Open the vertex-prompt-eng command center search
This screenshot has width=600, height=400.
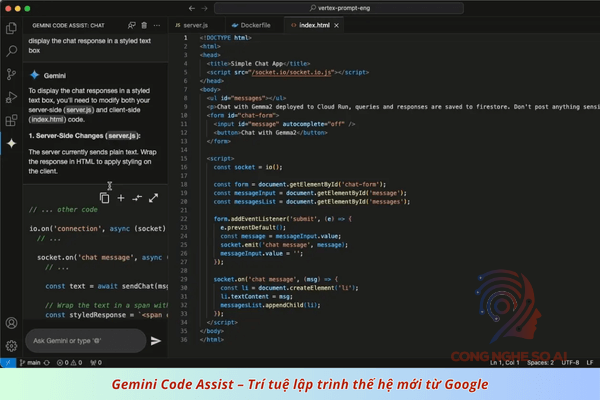339,8
